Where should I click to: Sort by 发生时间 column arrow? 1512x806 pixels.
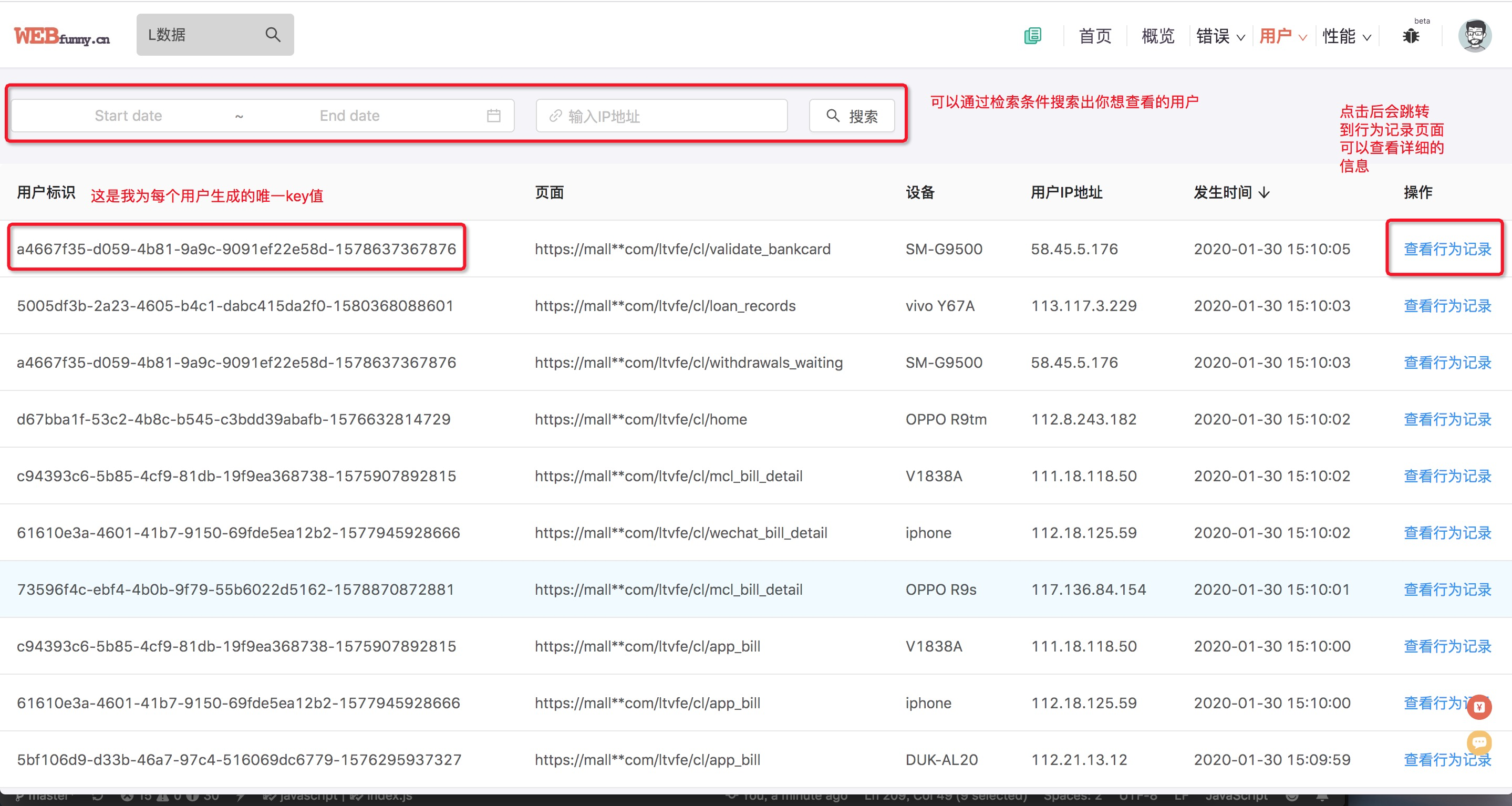coord(1265,192)
